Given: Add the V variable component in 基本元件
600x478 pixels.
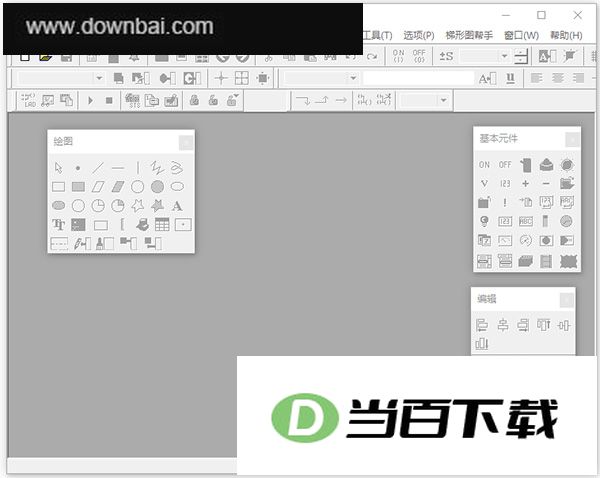Looking at the screenshot, I should click(484, 184).
